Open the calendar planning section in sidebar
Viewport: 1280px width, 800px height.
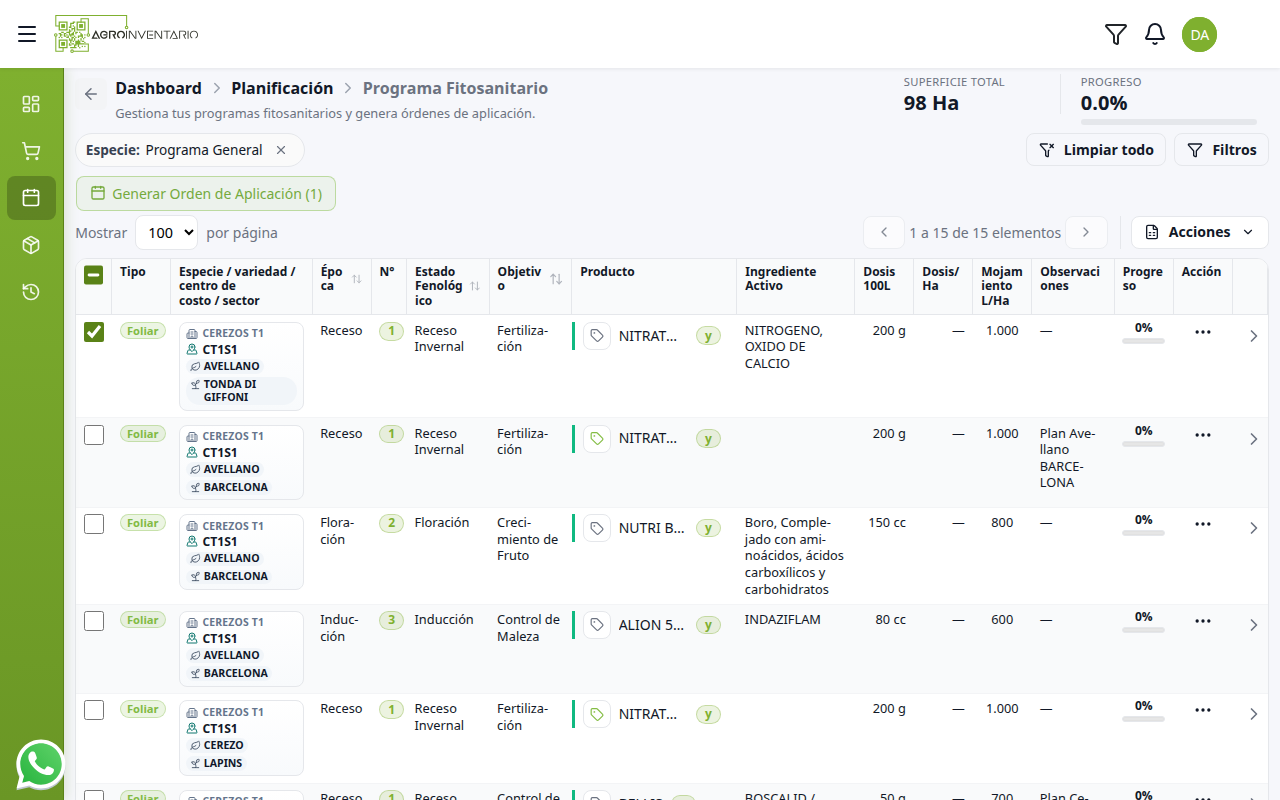coord(31,198)
